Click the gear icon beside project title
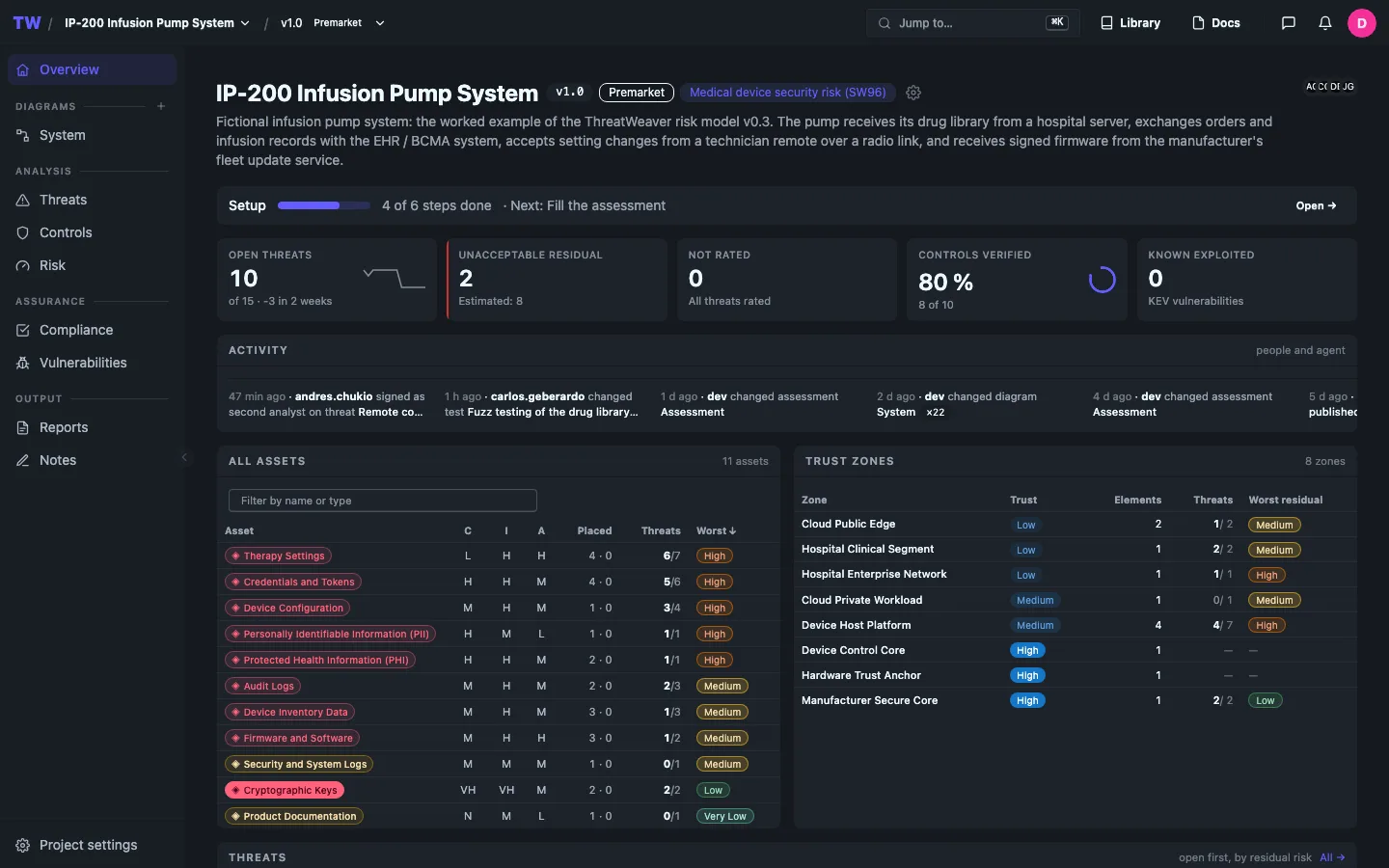Image resolution: width=1389 pixels, height=868 pixels. [x=913, y=93]
